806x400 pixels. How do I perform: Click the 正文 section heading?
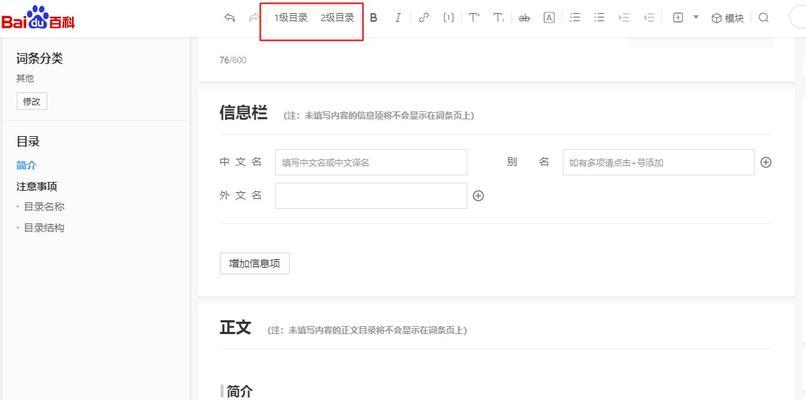pos(235,327)
